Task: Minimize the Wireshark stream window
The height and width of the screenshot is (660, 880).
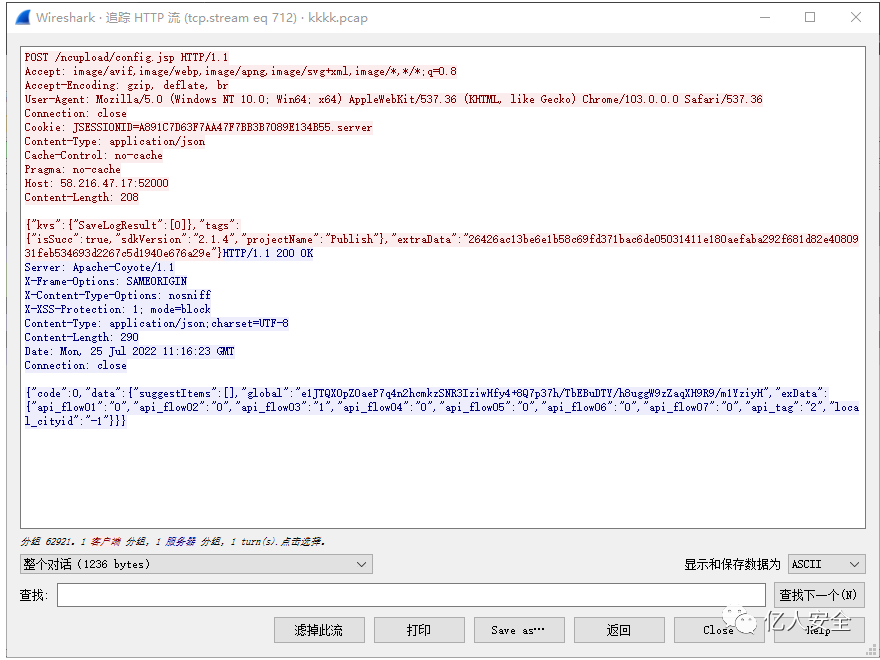Action: (764, 17)
